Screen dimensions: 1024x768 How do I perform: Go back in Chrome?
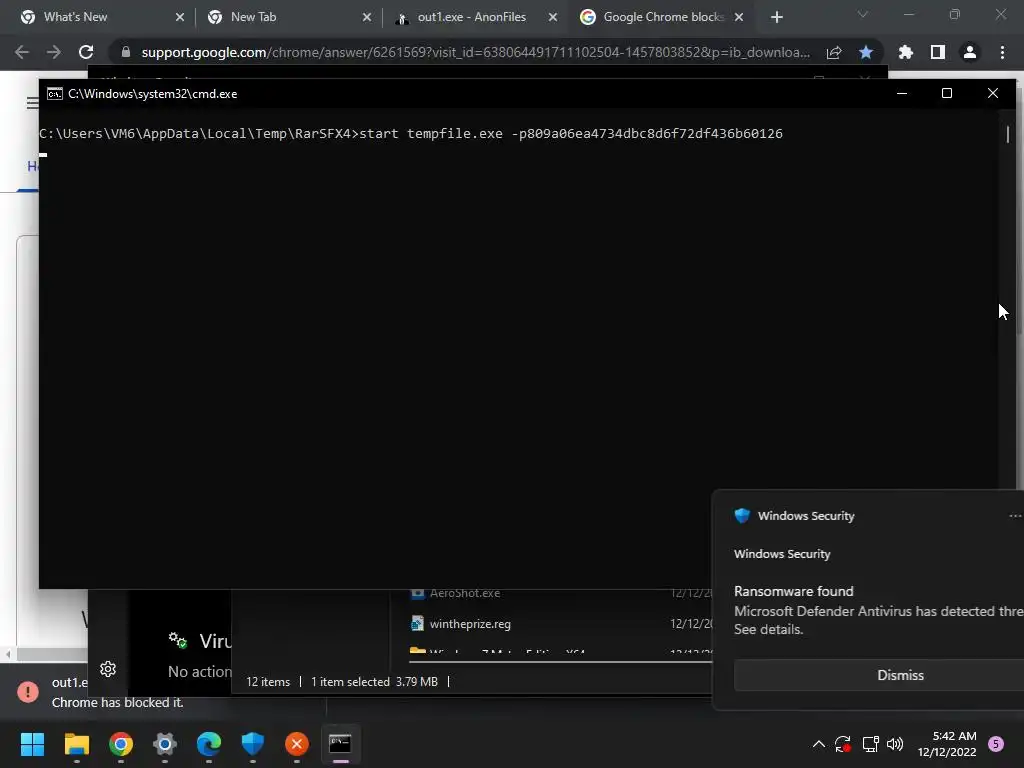tap(22, 52)
